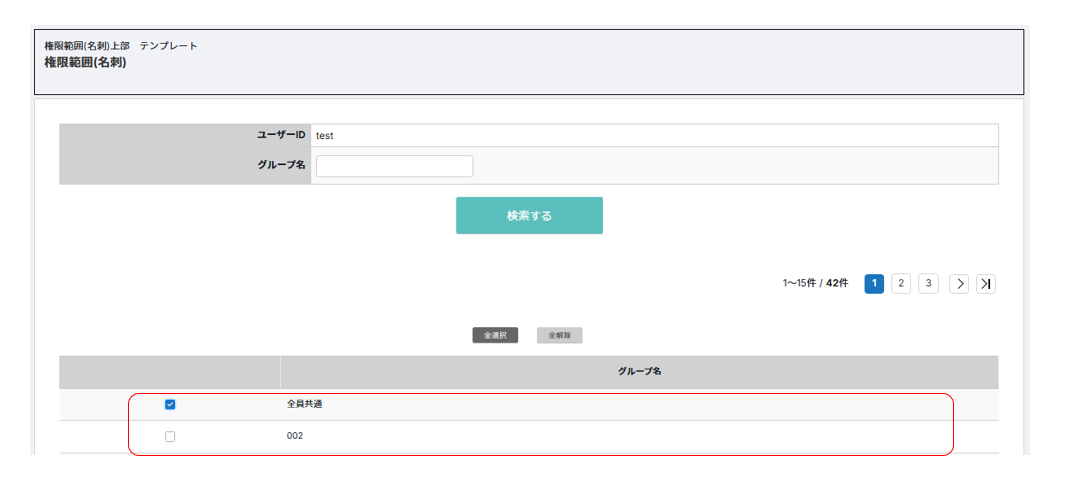Go to page 2 of results

tap(901, 284)
